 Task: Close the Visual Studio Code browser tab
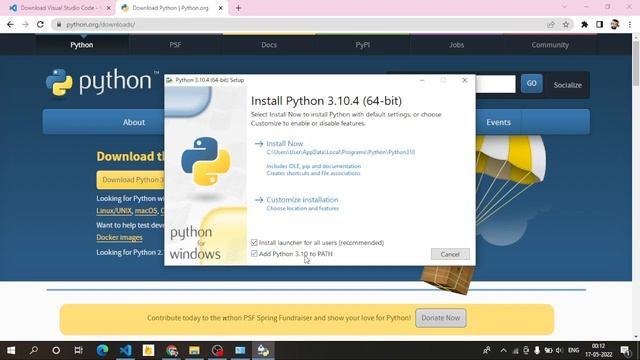click(x=109, y=8)
